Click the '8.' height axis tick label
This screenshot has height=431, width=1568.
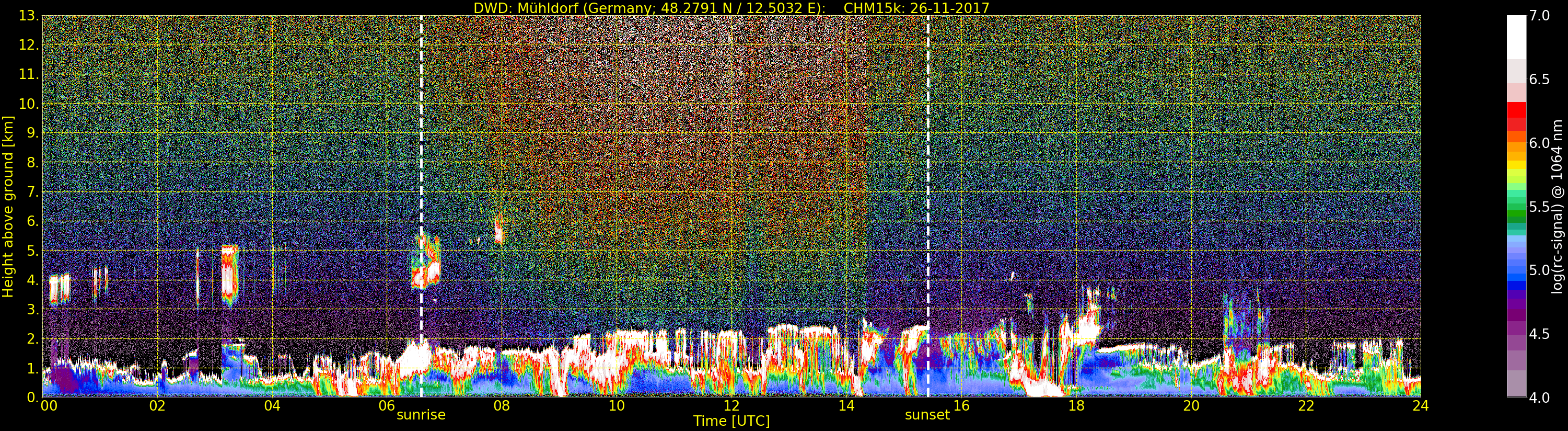coord(33,163)
